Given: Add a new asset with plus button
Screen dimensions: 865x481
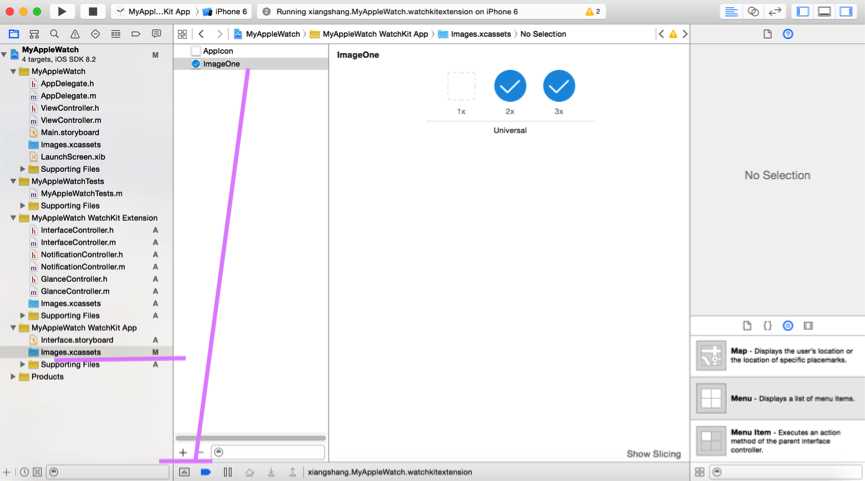Looking at the screenshot, I should coord(183,452).
